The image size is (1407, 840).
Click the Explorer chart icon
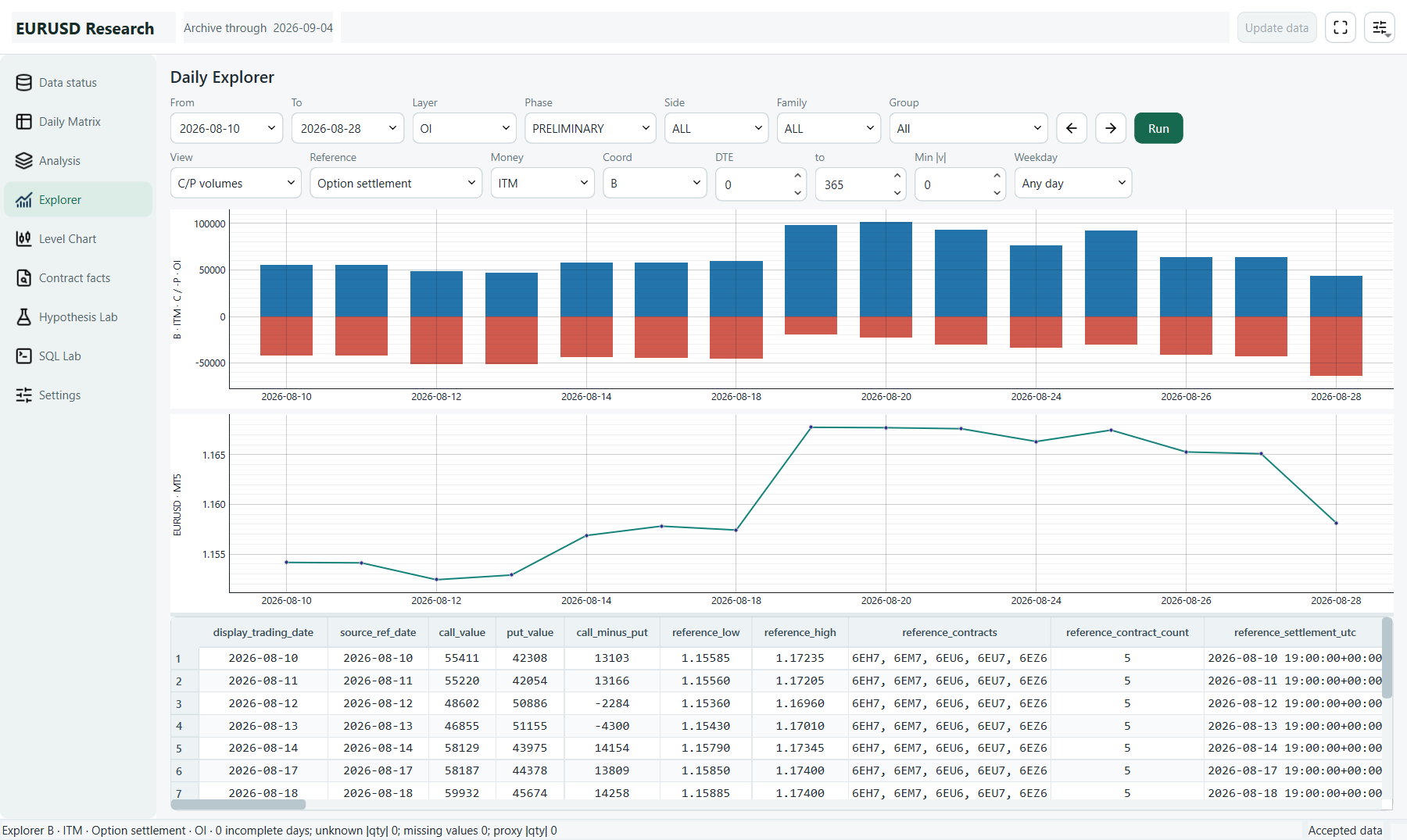24,200
